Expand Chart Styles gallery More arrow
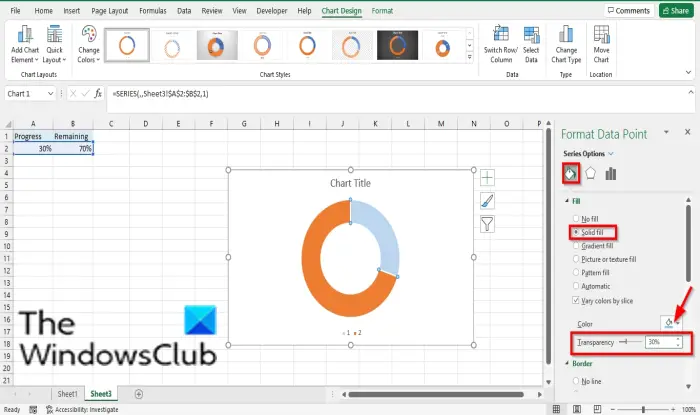700x415 pixels. tap(469, 57)
